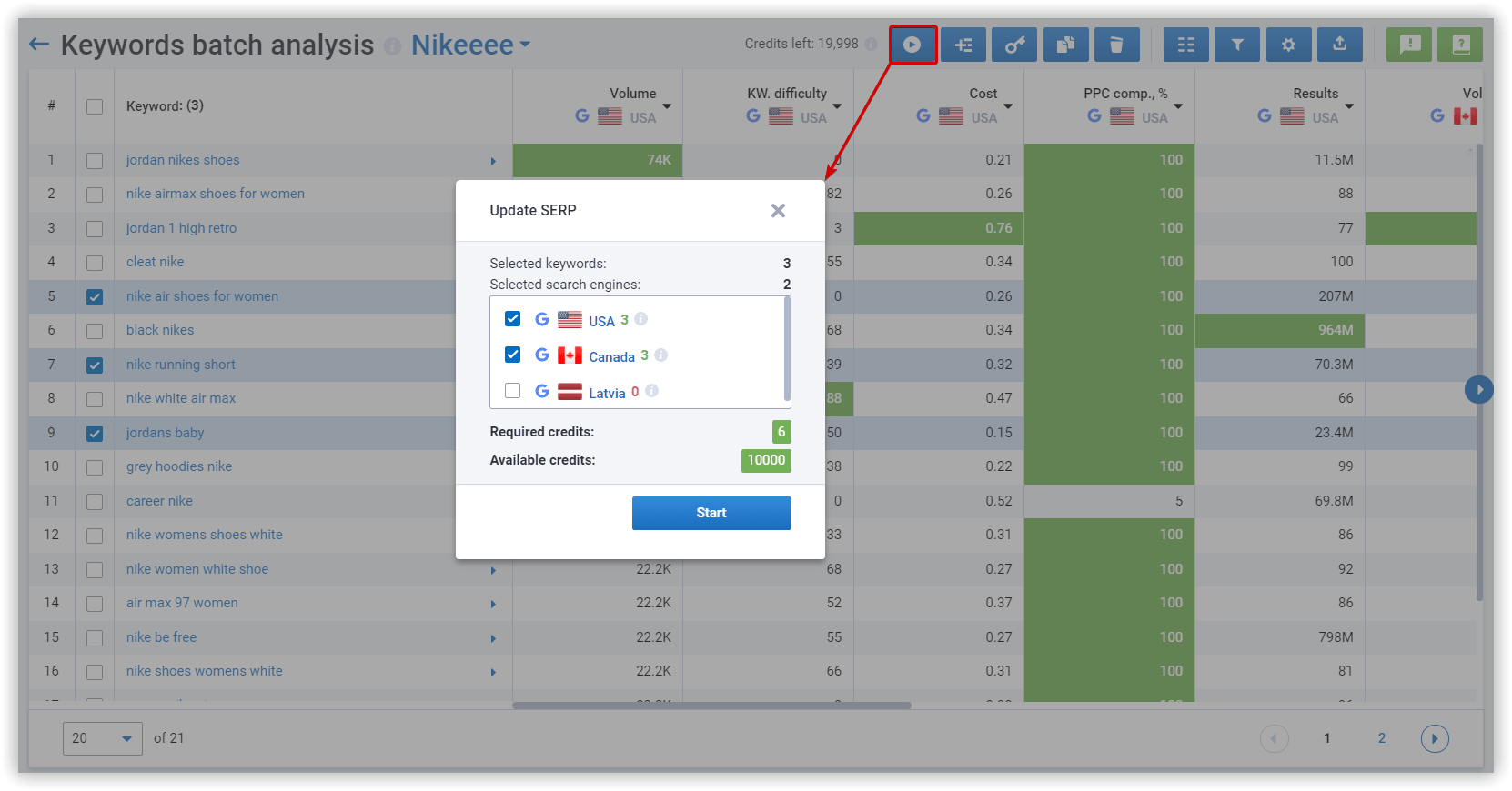1512x791 pixels.
Task: Click the horizontal table scrollbar
Action: click(x=711, y=705)
